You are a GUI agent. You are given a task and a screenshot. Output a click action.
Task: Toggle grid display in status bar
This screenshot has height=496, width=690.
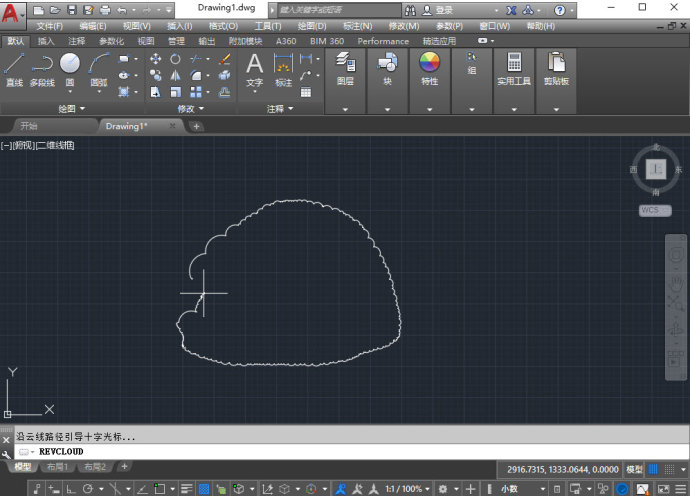[653, 470]
